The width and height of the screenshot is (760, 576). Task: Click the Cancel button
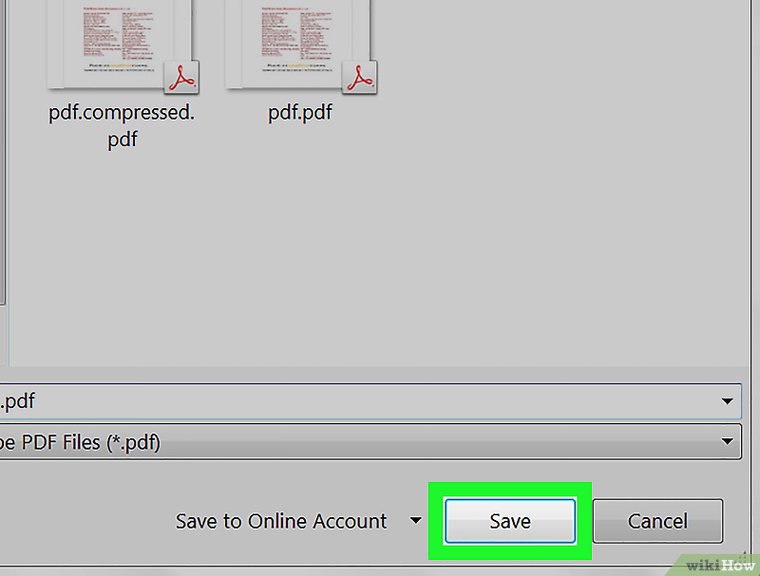(658, 521)
